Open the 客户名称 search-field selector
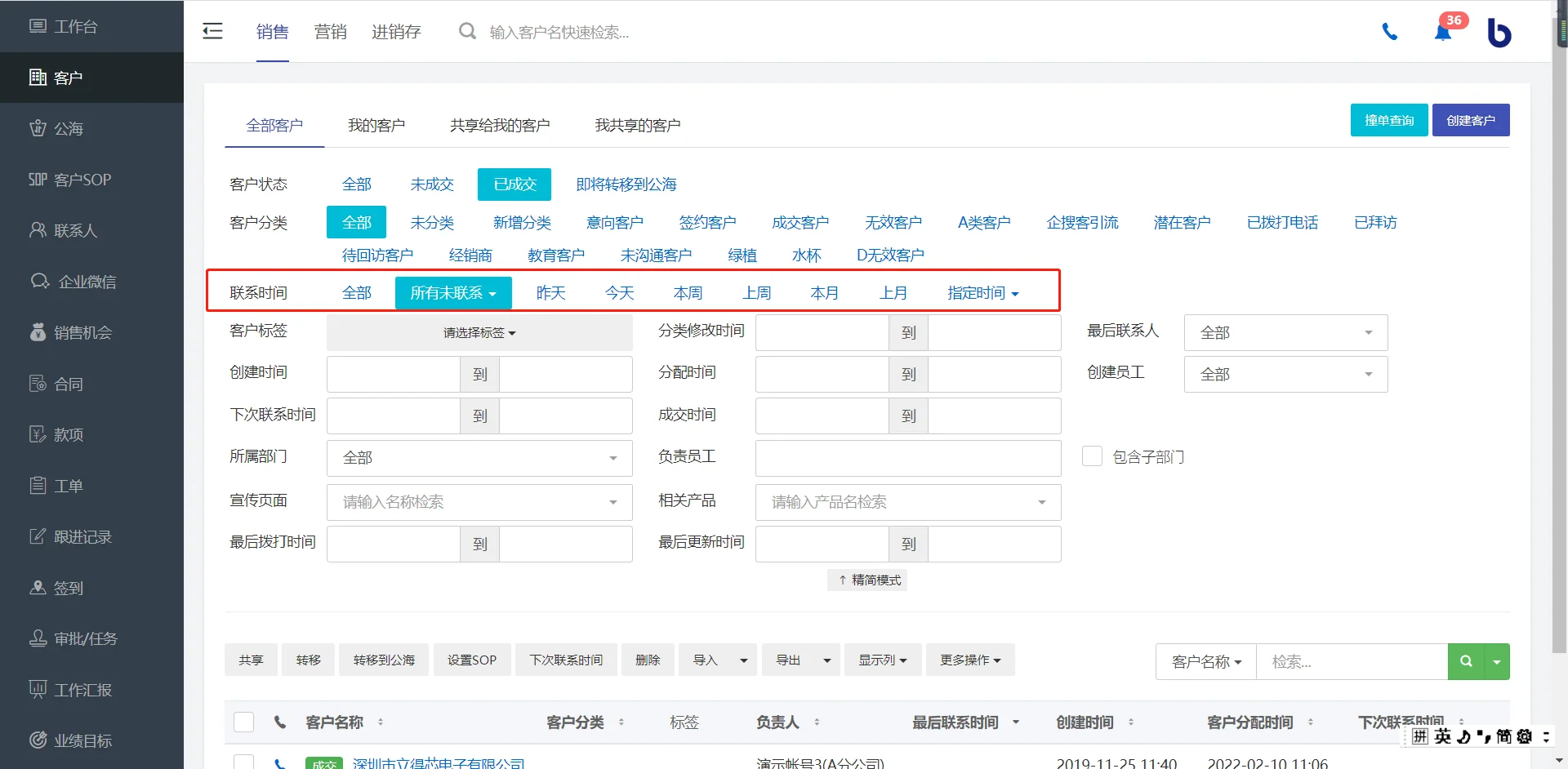Viewport: 1568px width, 769px height. click(1206, 661)
